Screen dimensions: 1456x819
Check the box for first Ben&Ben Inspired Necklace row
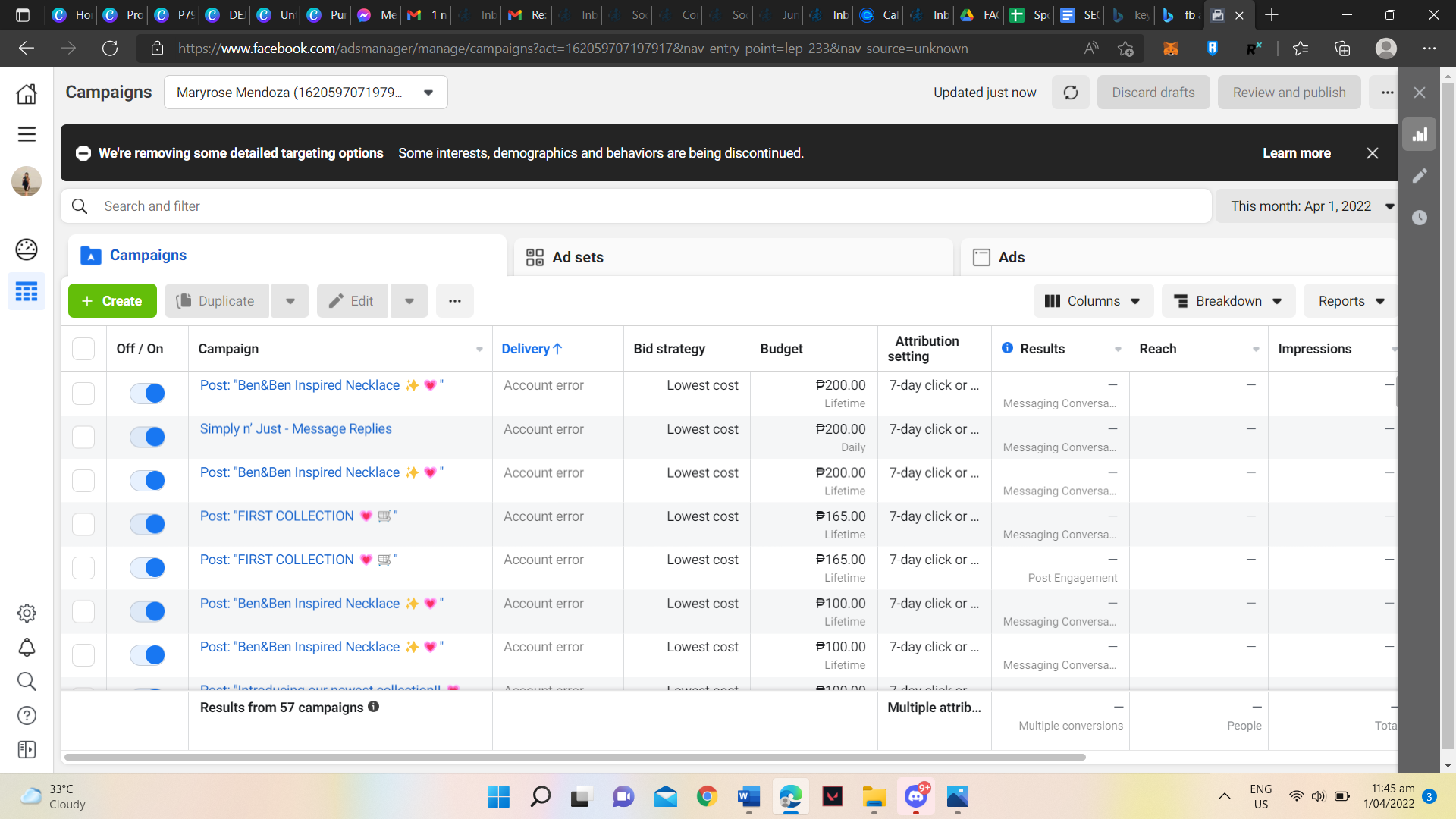pyautogui.click(x=83, y=393)
